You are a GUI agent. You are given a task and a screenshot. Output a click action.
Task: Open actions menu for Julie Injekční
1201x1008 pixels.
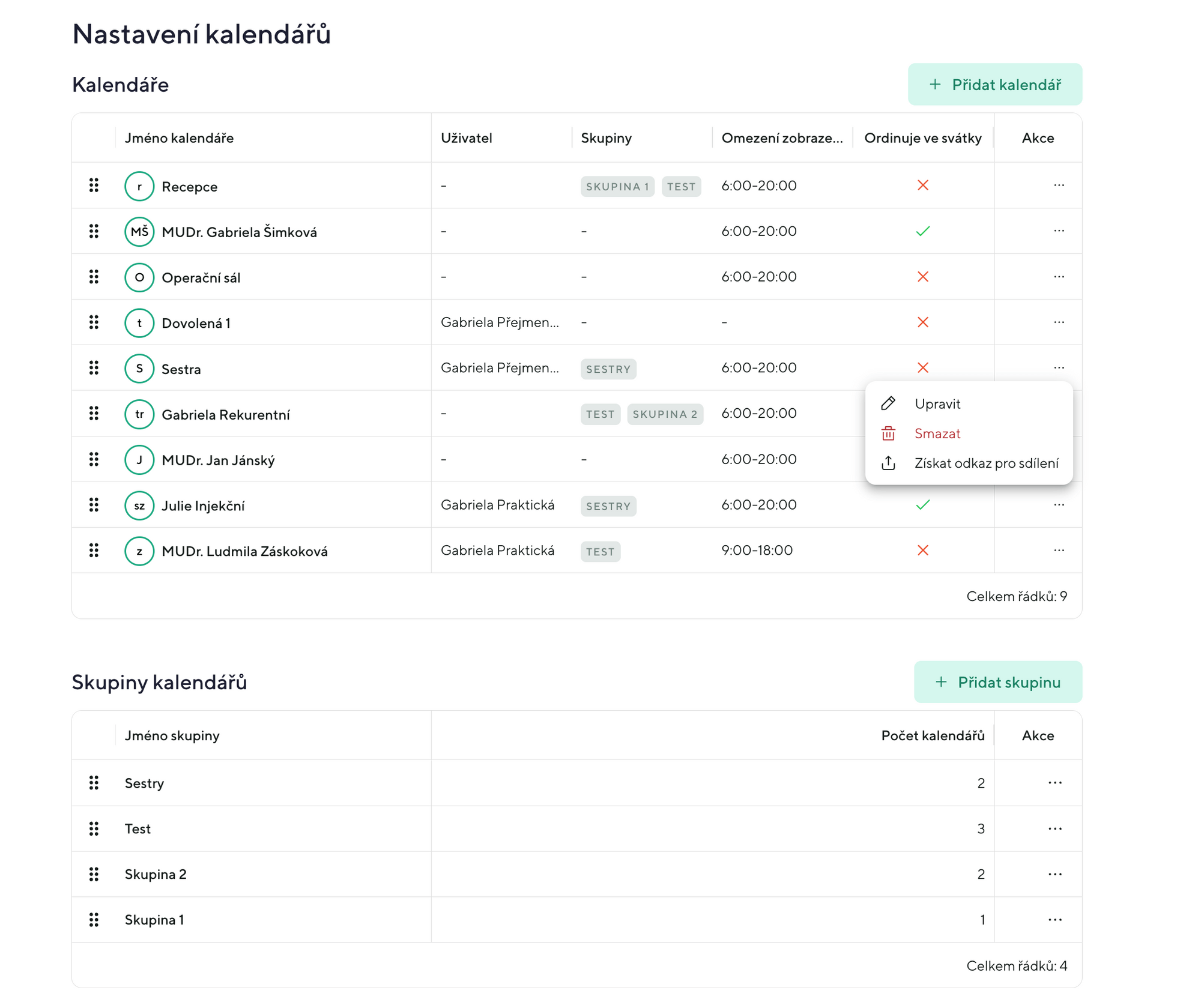[1058, 505]
